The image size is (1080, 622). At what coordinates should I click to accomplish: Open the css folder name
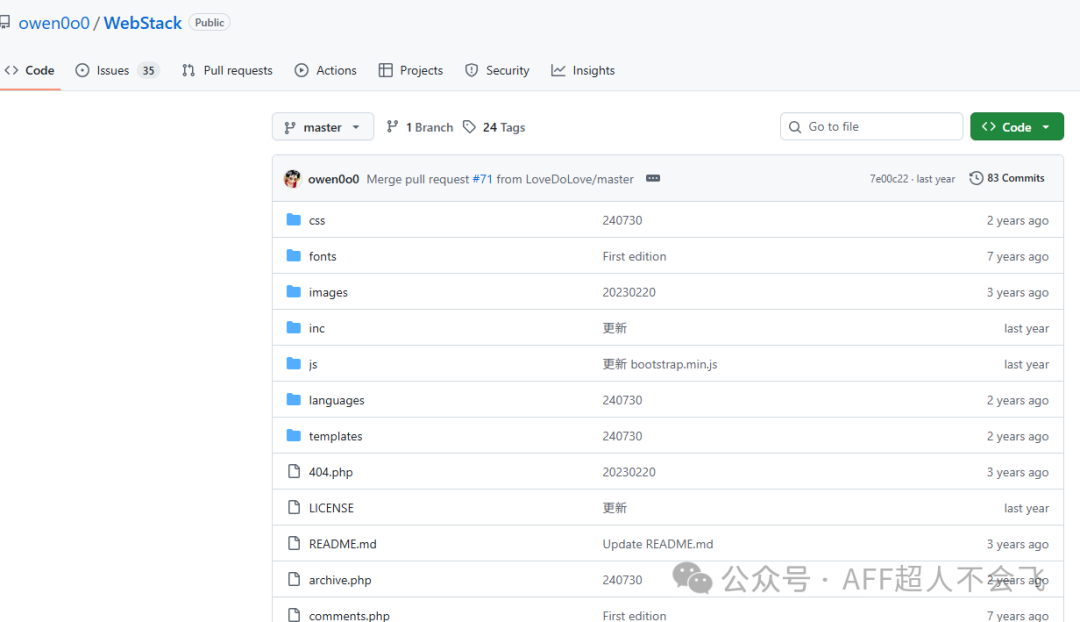317,220
